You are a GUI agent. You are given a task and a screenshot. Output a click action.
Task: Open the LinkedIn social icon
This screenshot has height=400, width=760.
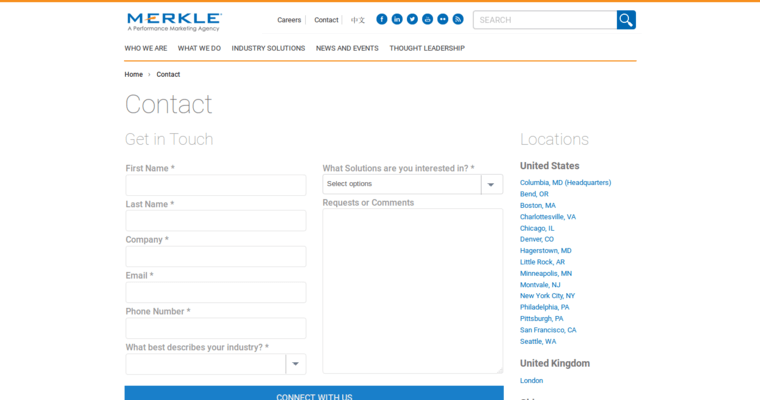pyautogui.click(x=397, y=19)
